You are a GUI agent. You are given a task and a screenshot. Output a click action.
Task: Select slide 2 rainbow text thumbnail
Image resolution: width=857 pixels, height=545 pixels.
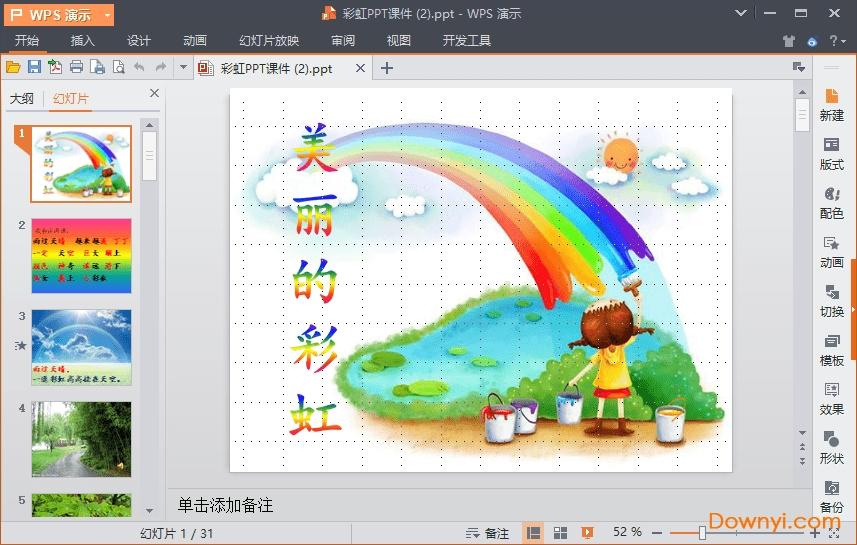click(81, 256)
